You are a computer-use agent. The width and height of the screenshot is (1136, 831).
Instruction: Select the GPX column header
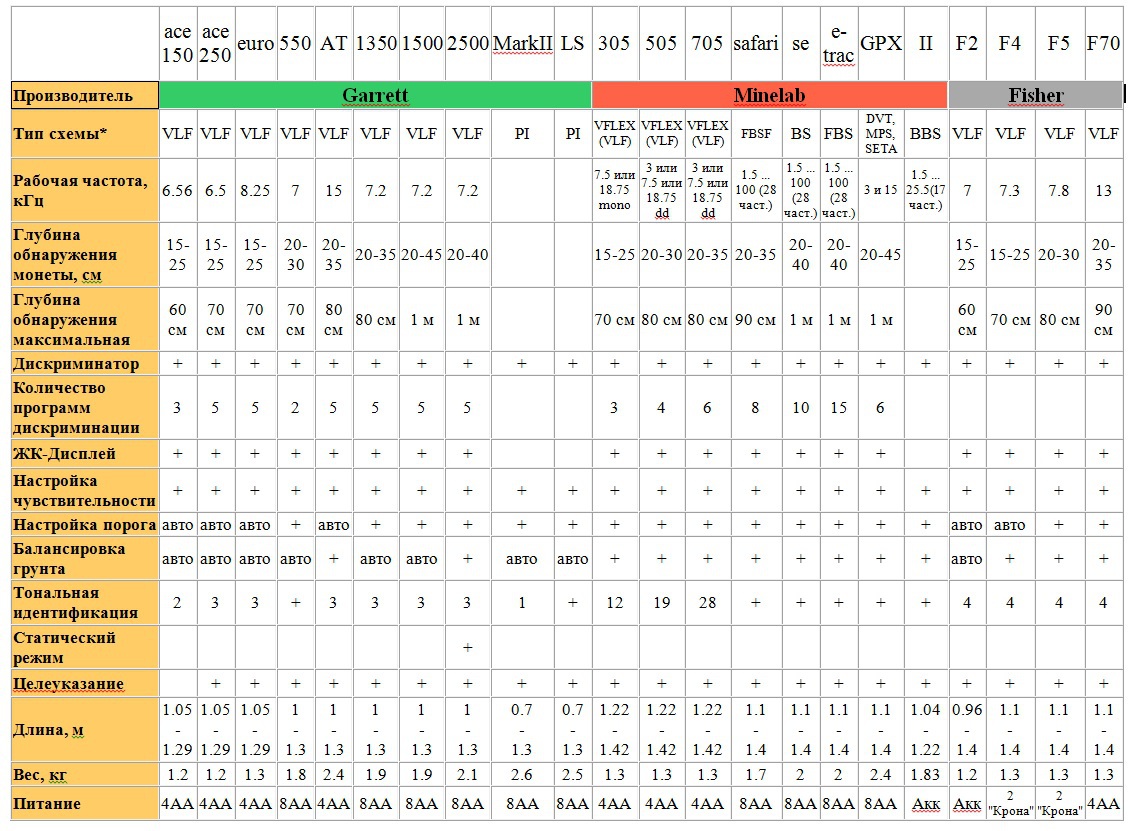881,44
